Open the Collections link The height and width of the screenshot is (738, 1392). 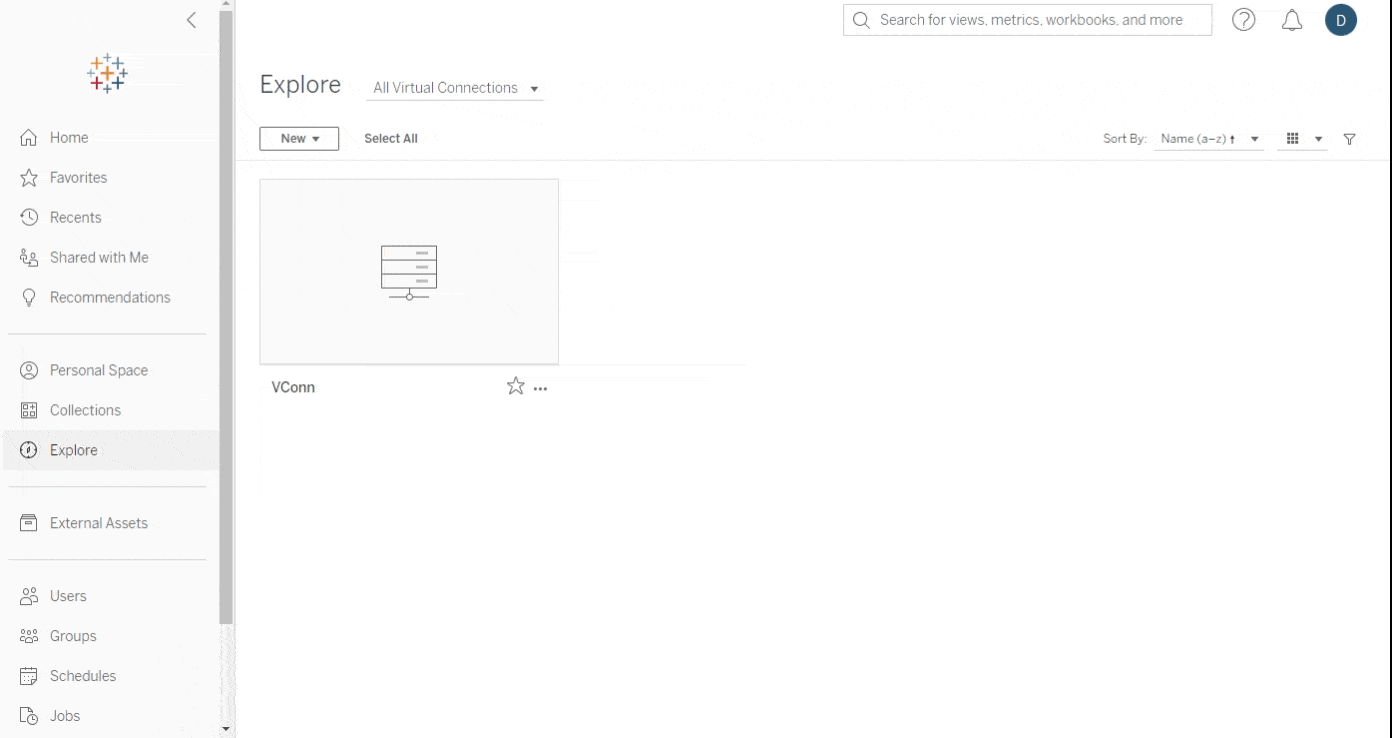point(85,411)
